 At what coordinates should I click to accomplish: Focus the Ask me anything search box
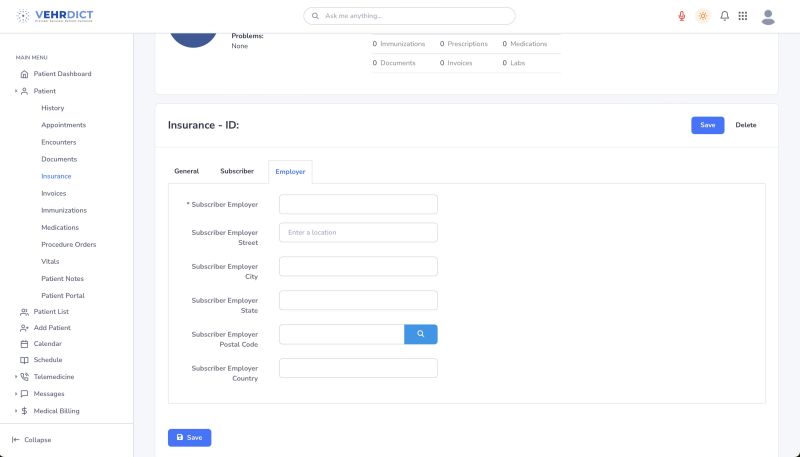point(410,16)
